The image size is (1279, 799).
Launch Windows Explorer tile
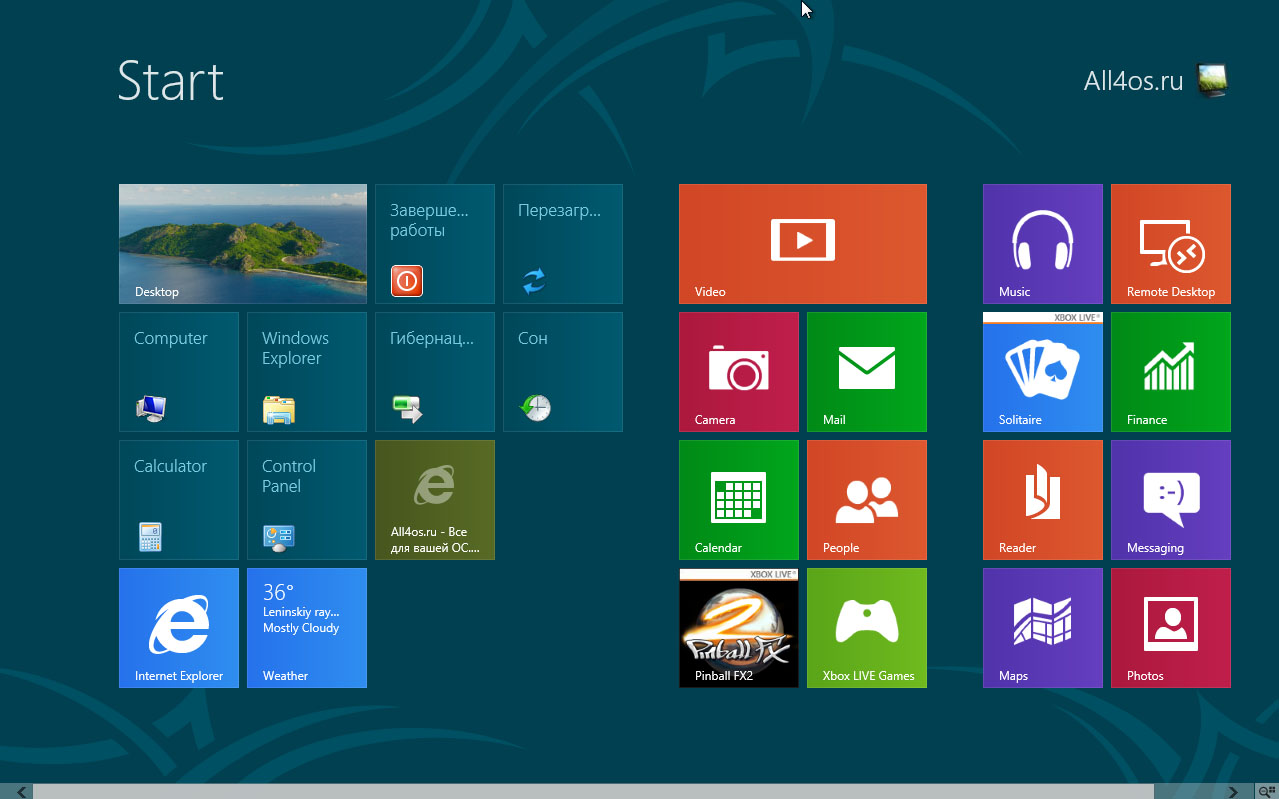pos(307,372)
